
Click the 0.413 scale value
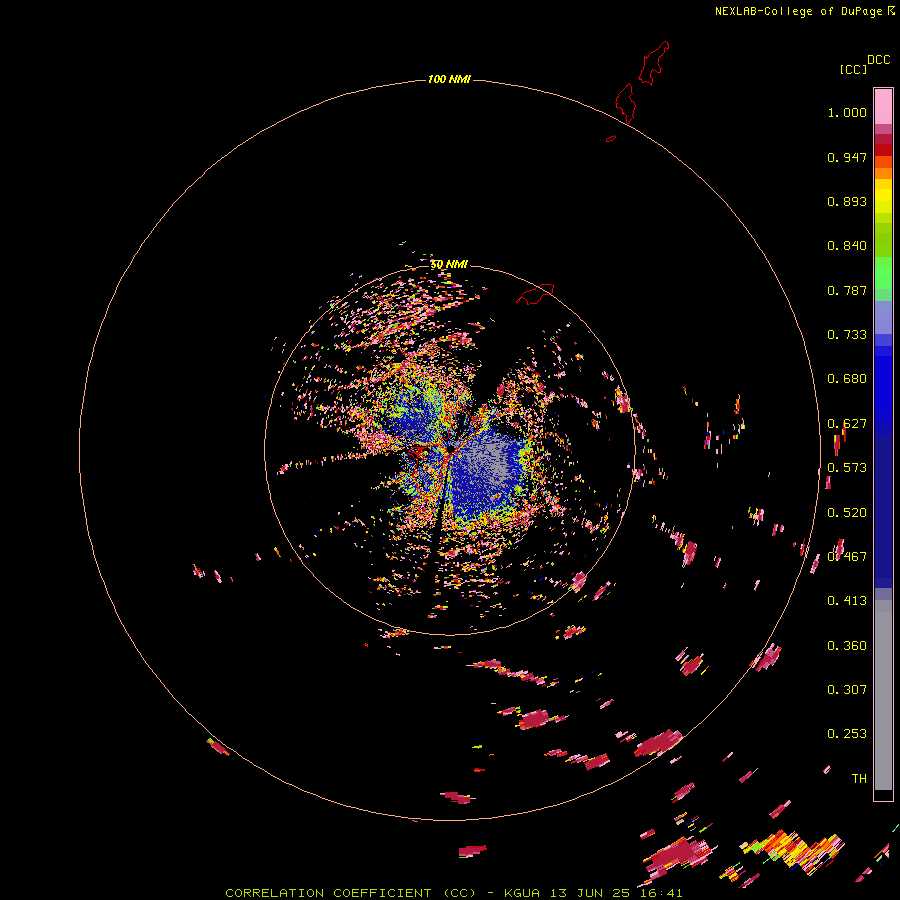coord(847,601)
